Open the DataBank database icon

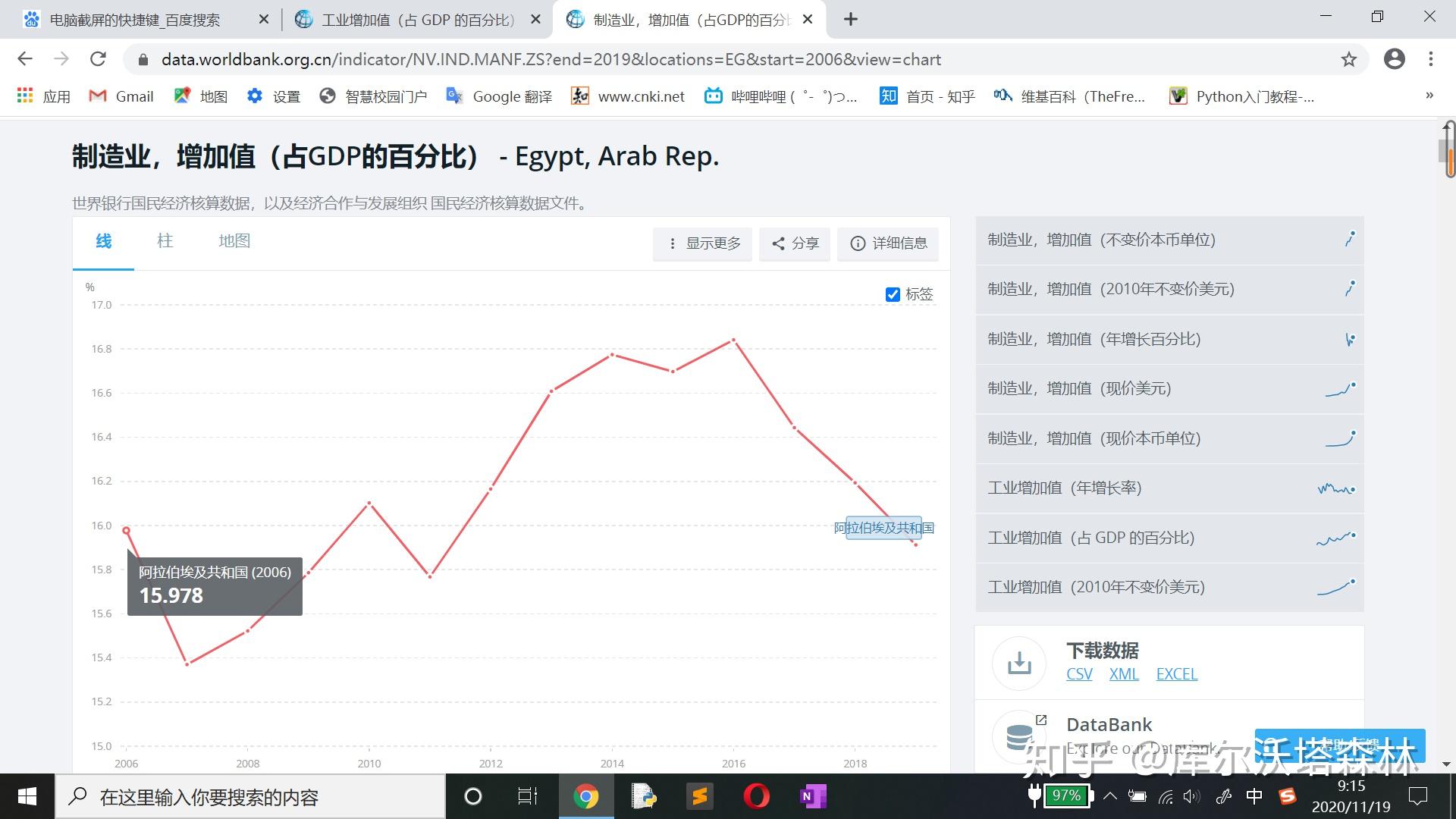[1019, 736]
